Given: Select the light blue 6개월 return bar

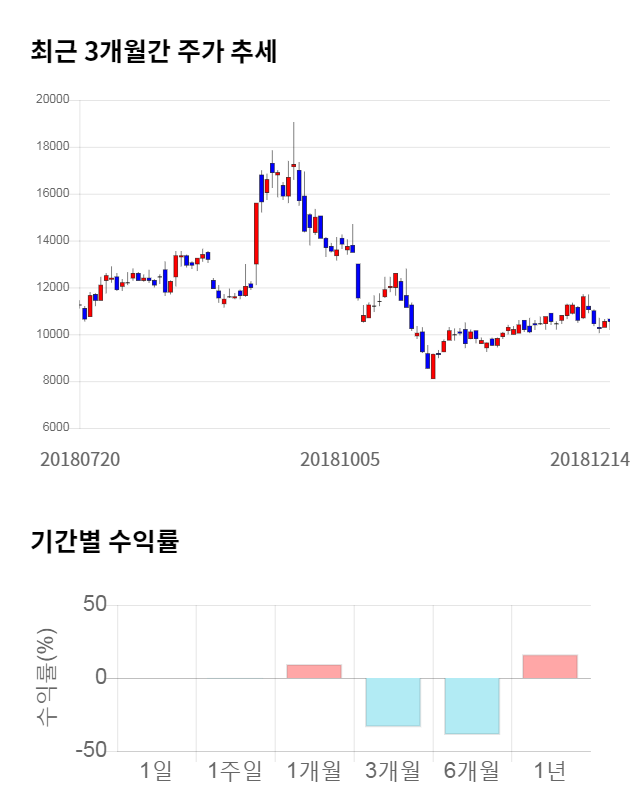Looking at the screenshot, I should (x=471, y=706).
